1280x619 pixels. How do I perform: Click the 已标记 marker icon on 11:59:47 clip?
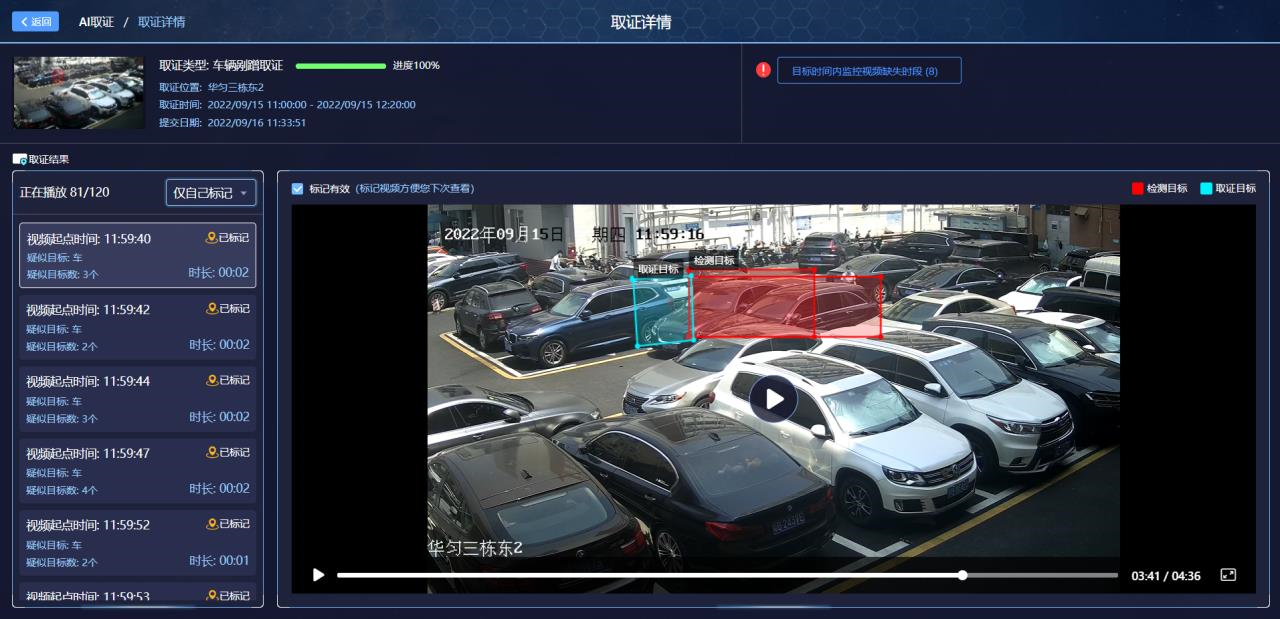tap(211, 452)
